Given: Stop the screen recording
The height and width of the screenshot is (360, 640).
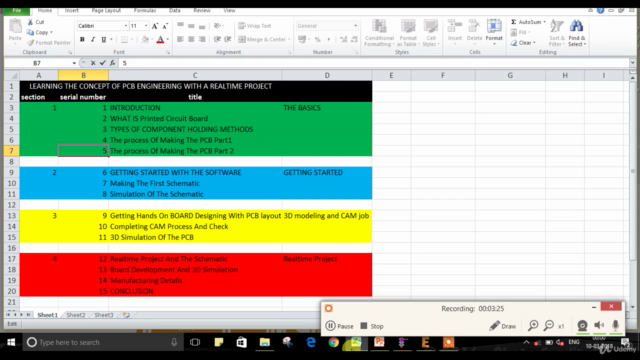Looking at the screenshot, I should tap(372, 326).
